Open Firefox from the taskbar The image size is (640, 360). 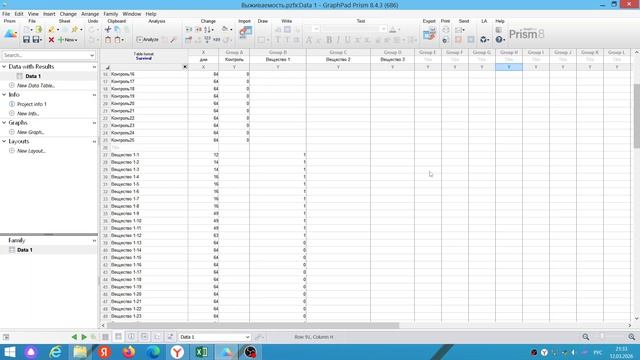tap(129, 352)
